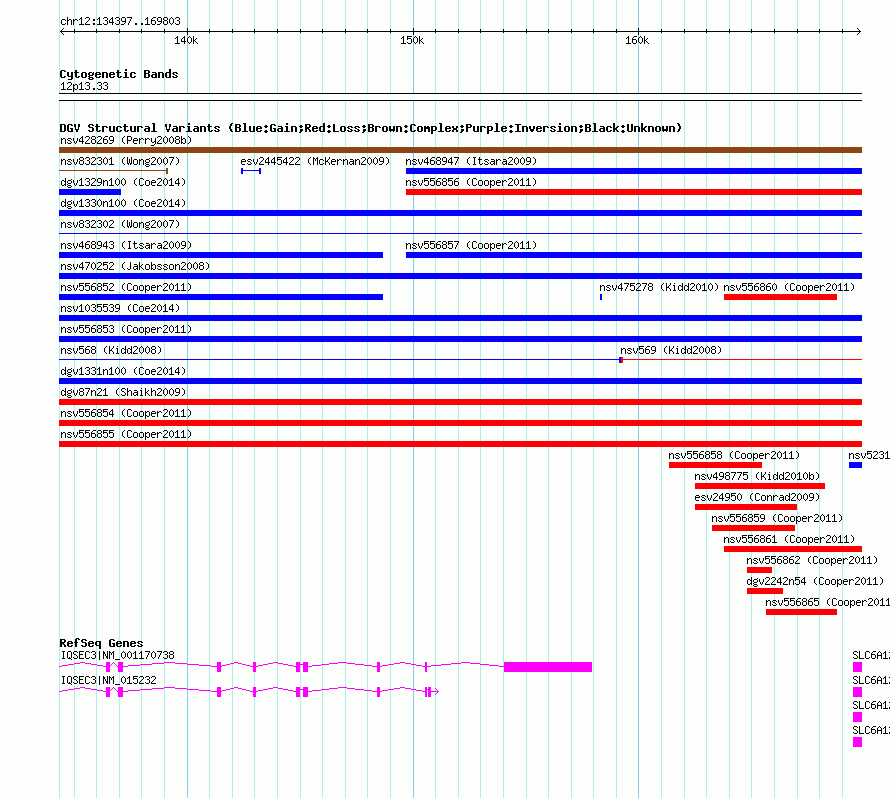Open nsv468943 (Itsara2009) label

126,245
